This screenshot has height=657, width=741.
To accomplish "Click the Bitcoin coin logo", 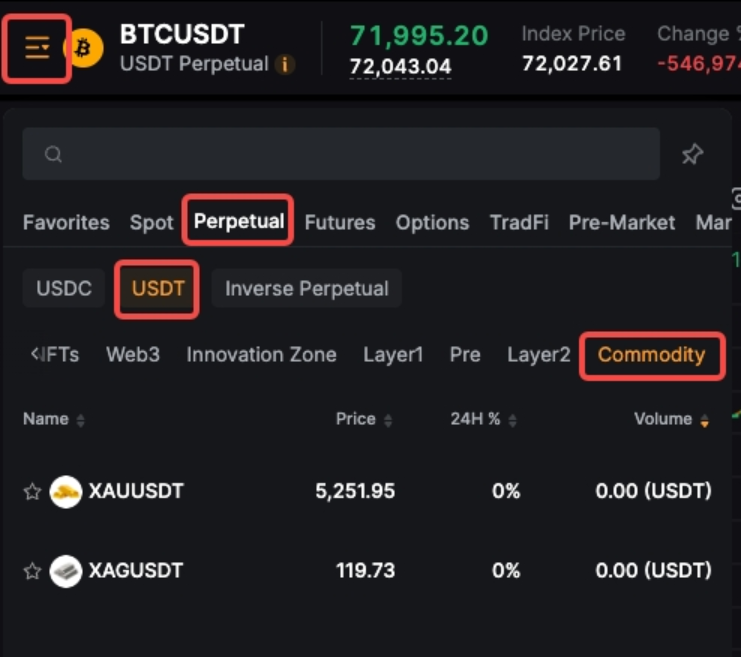I will coord(85,47).
